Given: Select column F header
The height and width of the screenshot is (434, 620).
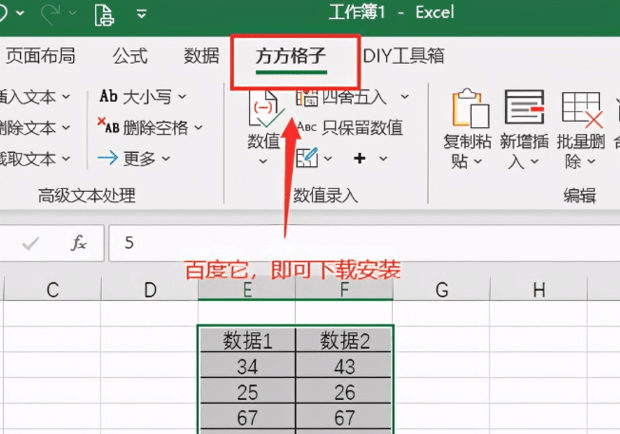Looking at the screenshot, I should pyautogui.click(x=344, y=290).
